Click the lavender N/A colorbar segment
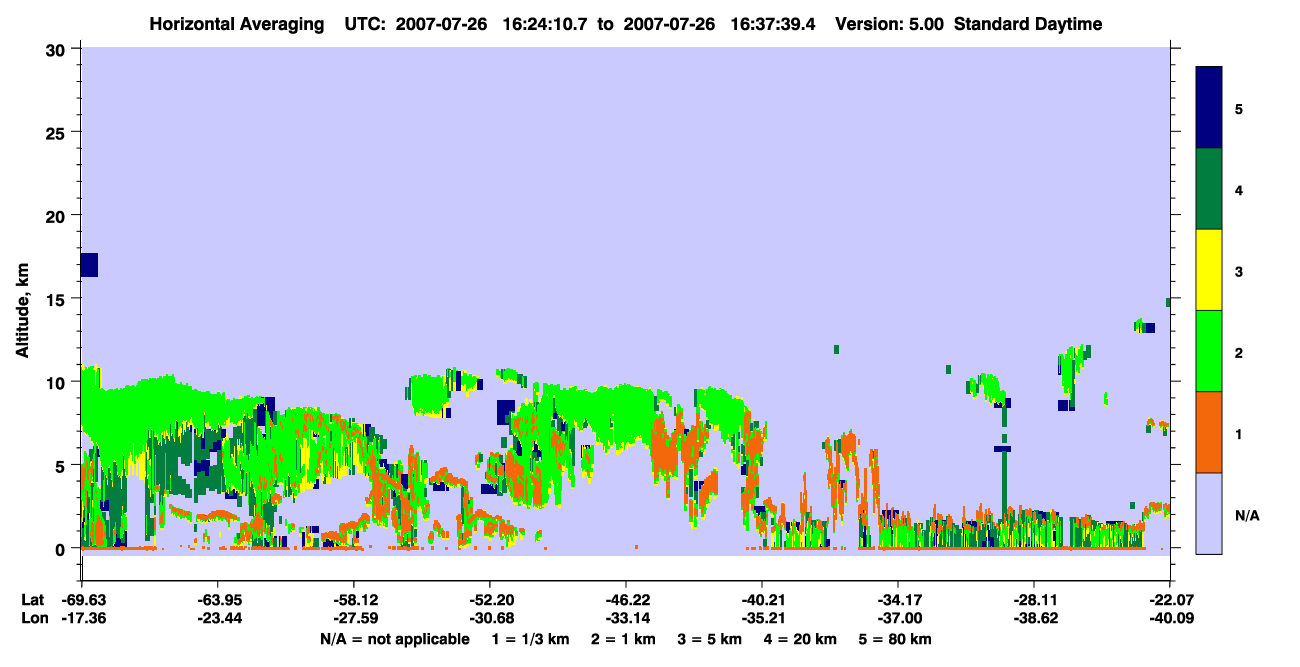The width and height of the screenshot is (1300, 667). pos(1209,513)
